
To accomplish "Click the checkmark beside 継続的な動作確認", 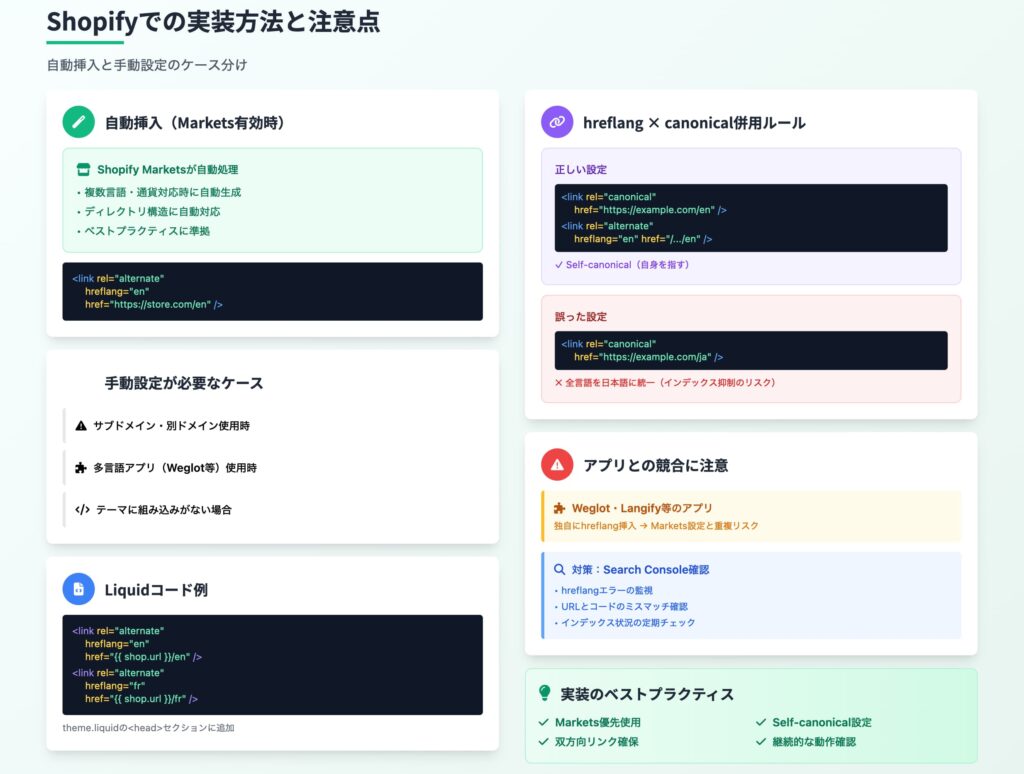I will [761, 742].
